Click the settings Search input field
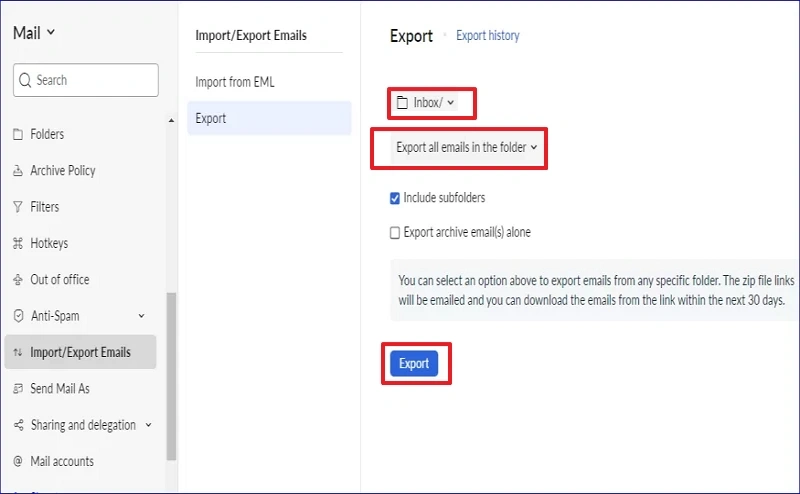Screen dimensions: 800x494 click(86, 80)
